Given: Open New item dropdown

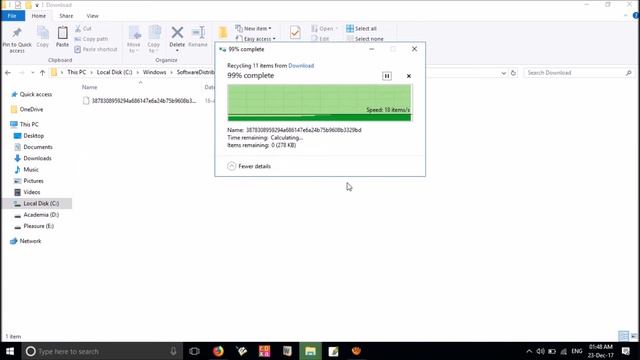Looking at the screenshot, I should pyautogui.click(x=253, y=29).
